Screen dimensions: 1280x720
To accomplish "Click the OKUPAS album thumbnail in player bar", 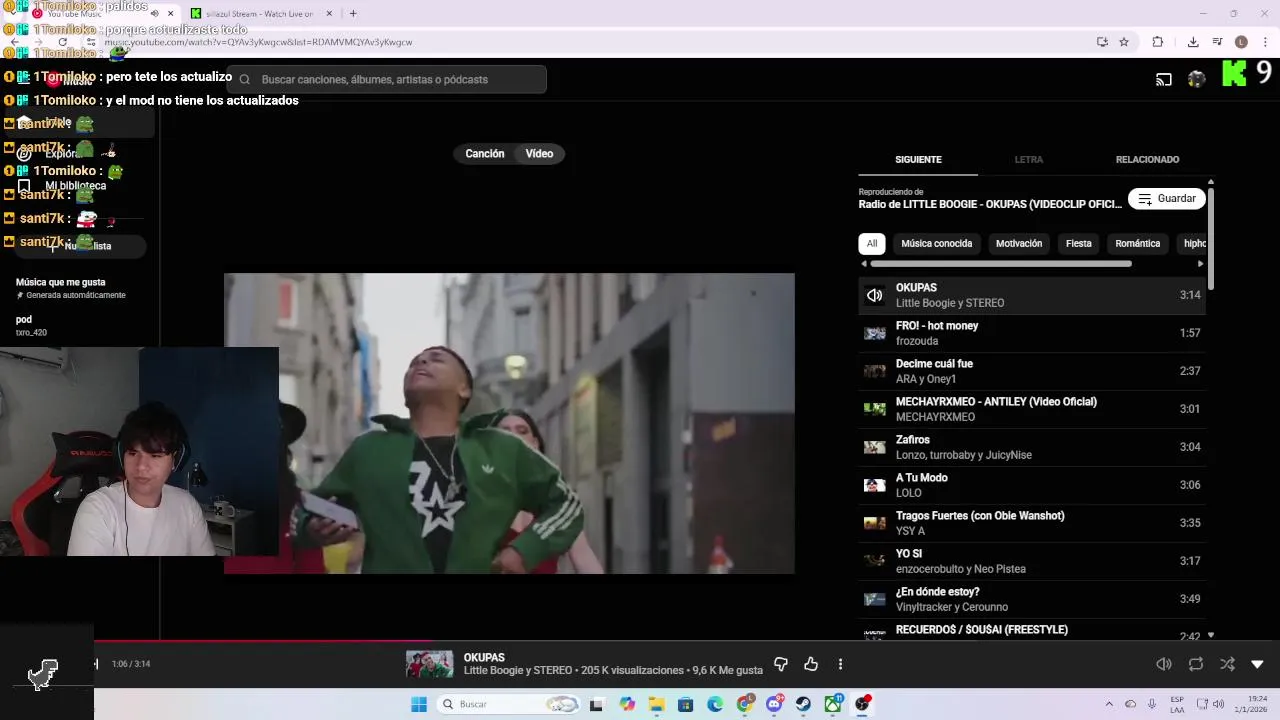I will point(429,664).
